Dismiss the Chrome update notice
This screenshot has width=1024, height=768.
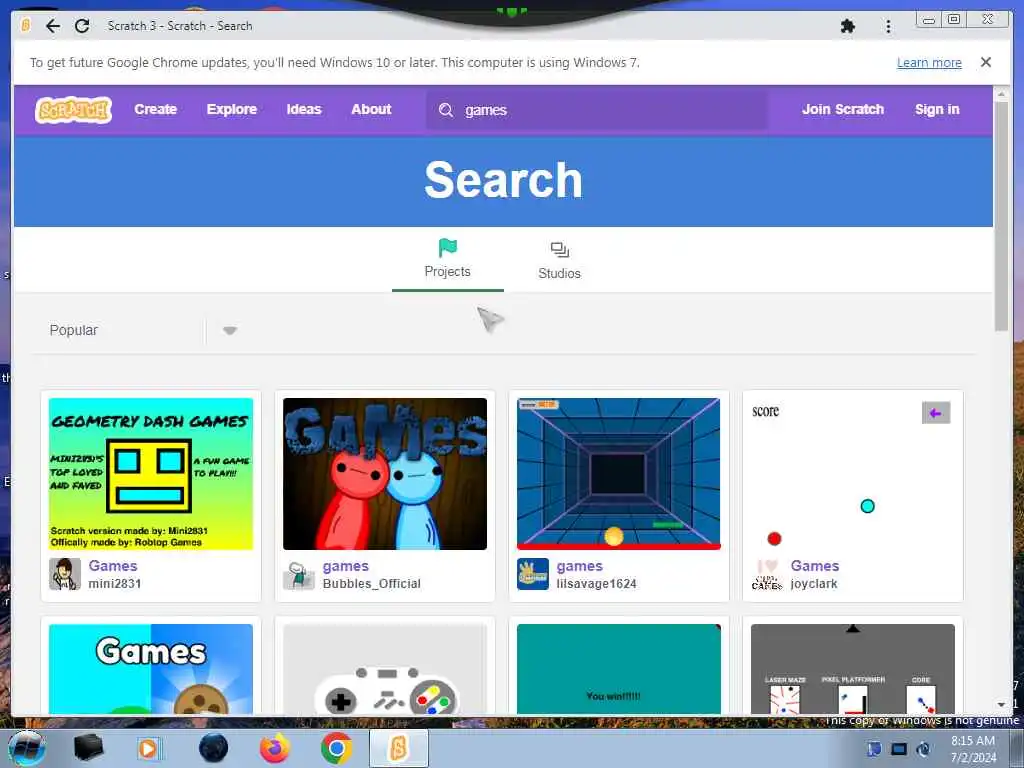coord(985,62)
